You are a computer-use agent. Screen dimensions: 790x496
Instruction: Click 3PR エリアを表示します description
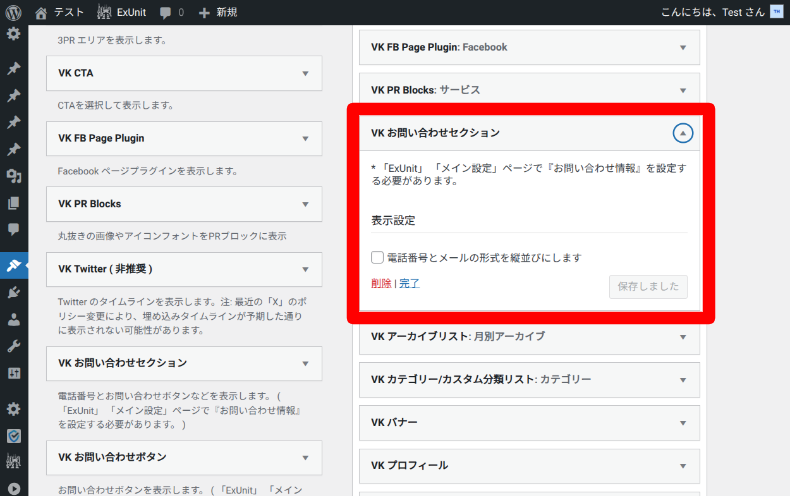[112, 40]
